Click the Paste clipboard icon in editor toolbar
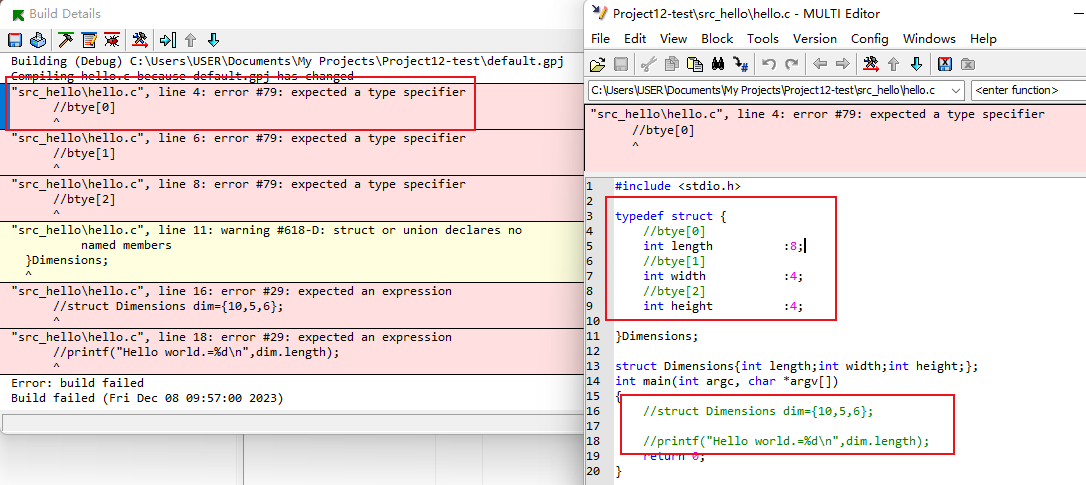This screenshot has height=485, width=1086. [694, 64]
